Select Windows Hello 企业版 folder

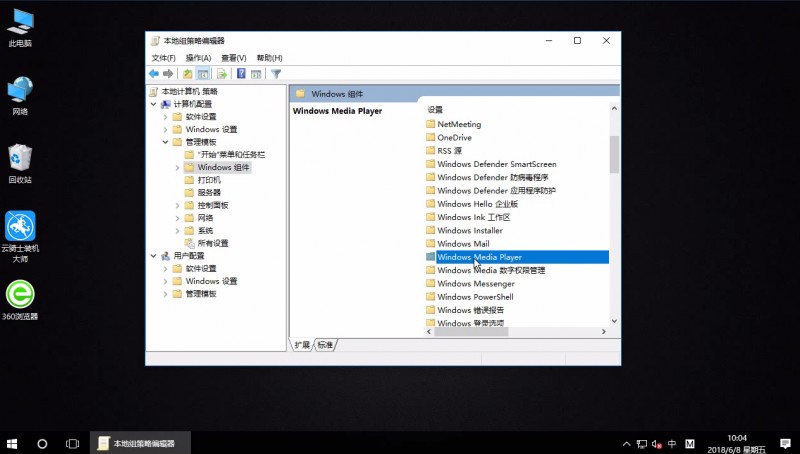[478, 204]
